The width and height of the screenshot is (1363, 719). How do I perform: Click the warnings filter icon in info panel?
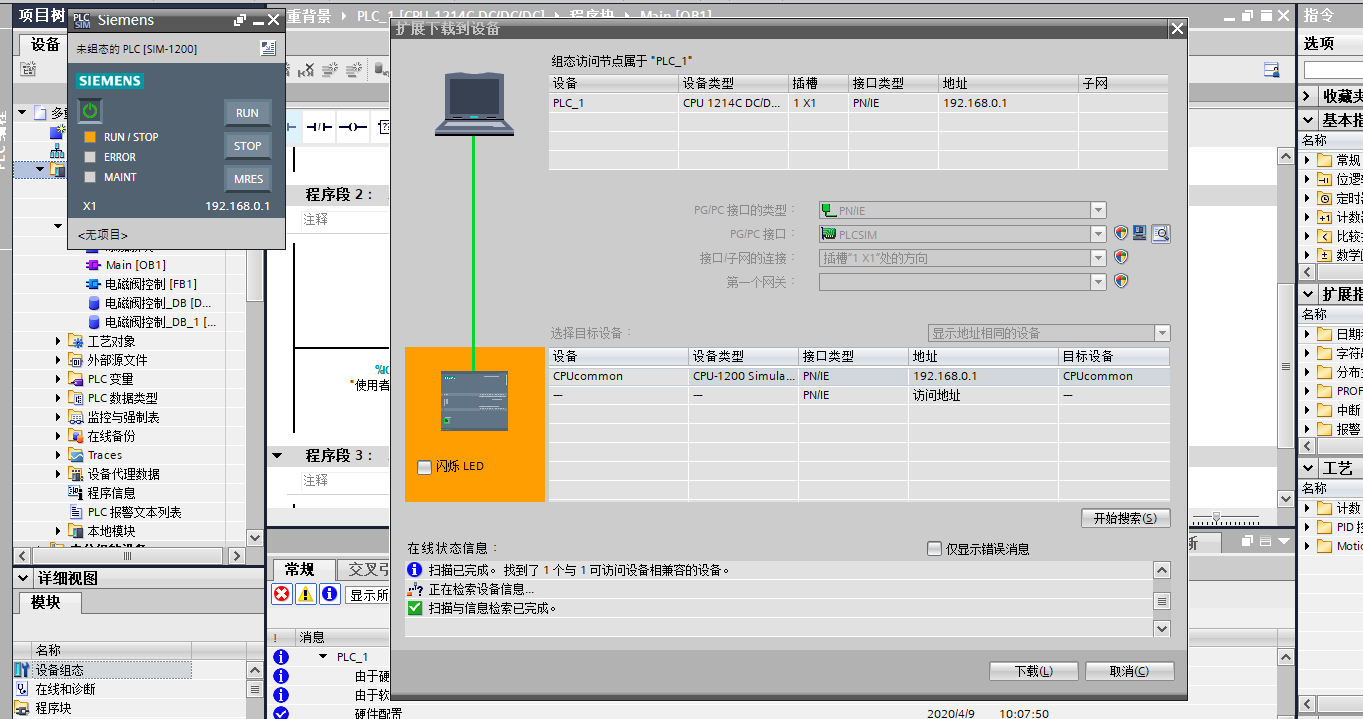click(305, 595)
